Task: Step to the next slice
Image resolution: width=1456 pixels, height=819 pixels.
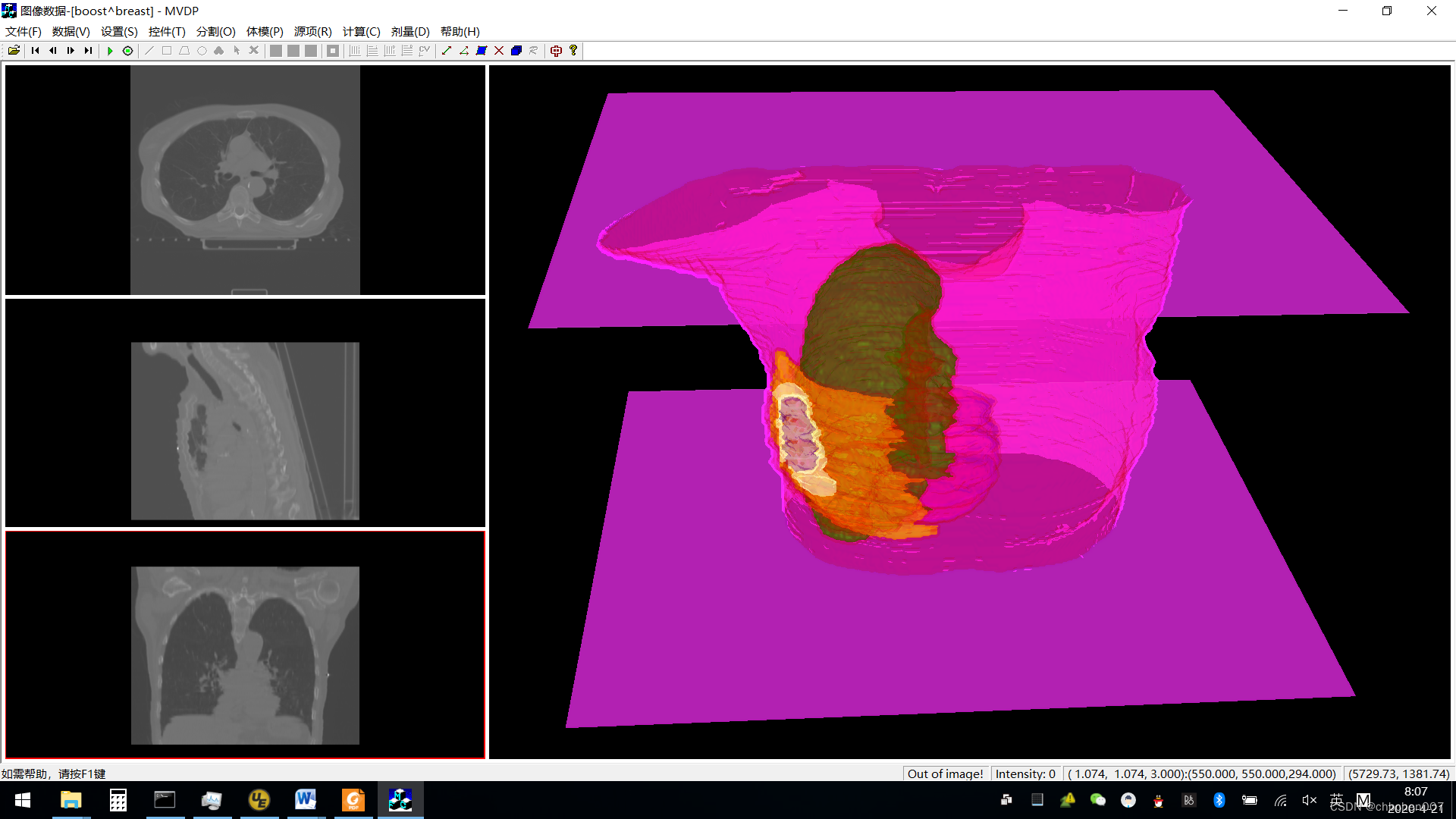Action: (x=71, y=51)
